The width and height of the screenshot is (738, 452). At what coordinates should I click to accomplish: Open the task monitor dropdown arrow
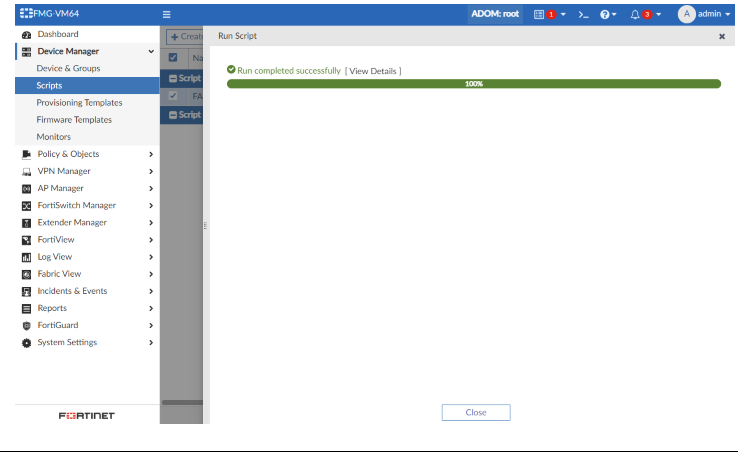click(x=563, y=15)
